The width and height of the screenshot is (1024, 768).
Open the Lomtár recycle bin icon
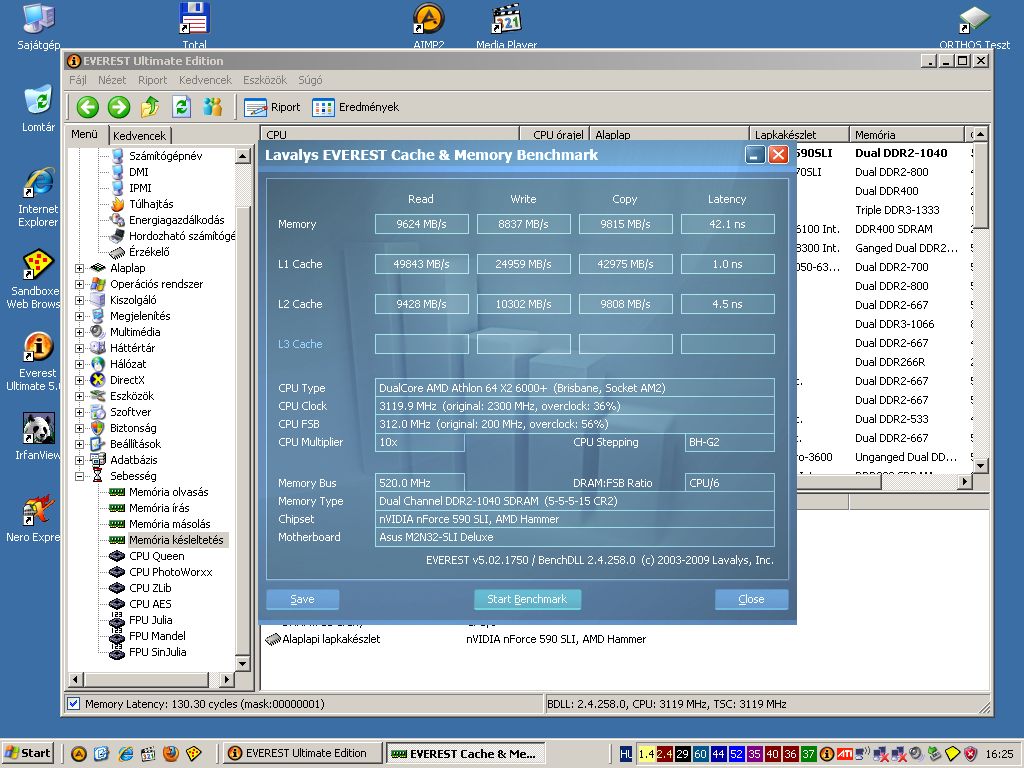[39, 108]
